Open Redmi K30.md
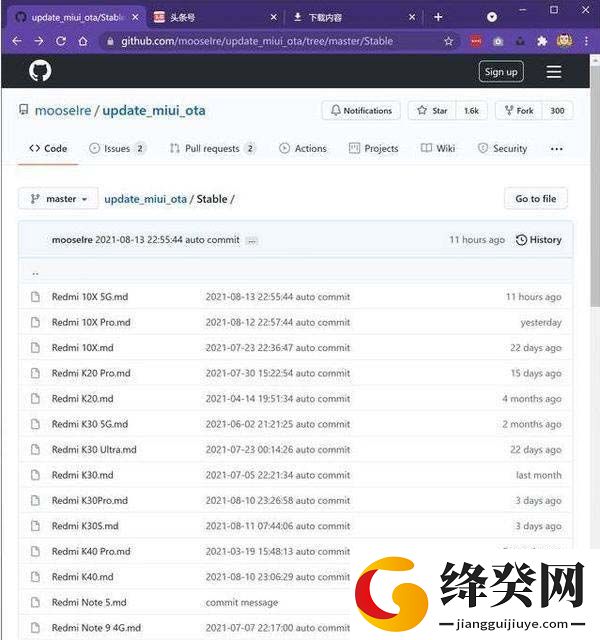The width and height of the screenshot is (600, 640). pyautogui.click(x=82, y=475)
